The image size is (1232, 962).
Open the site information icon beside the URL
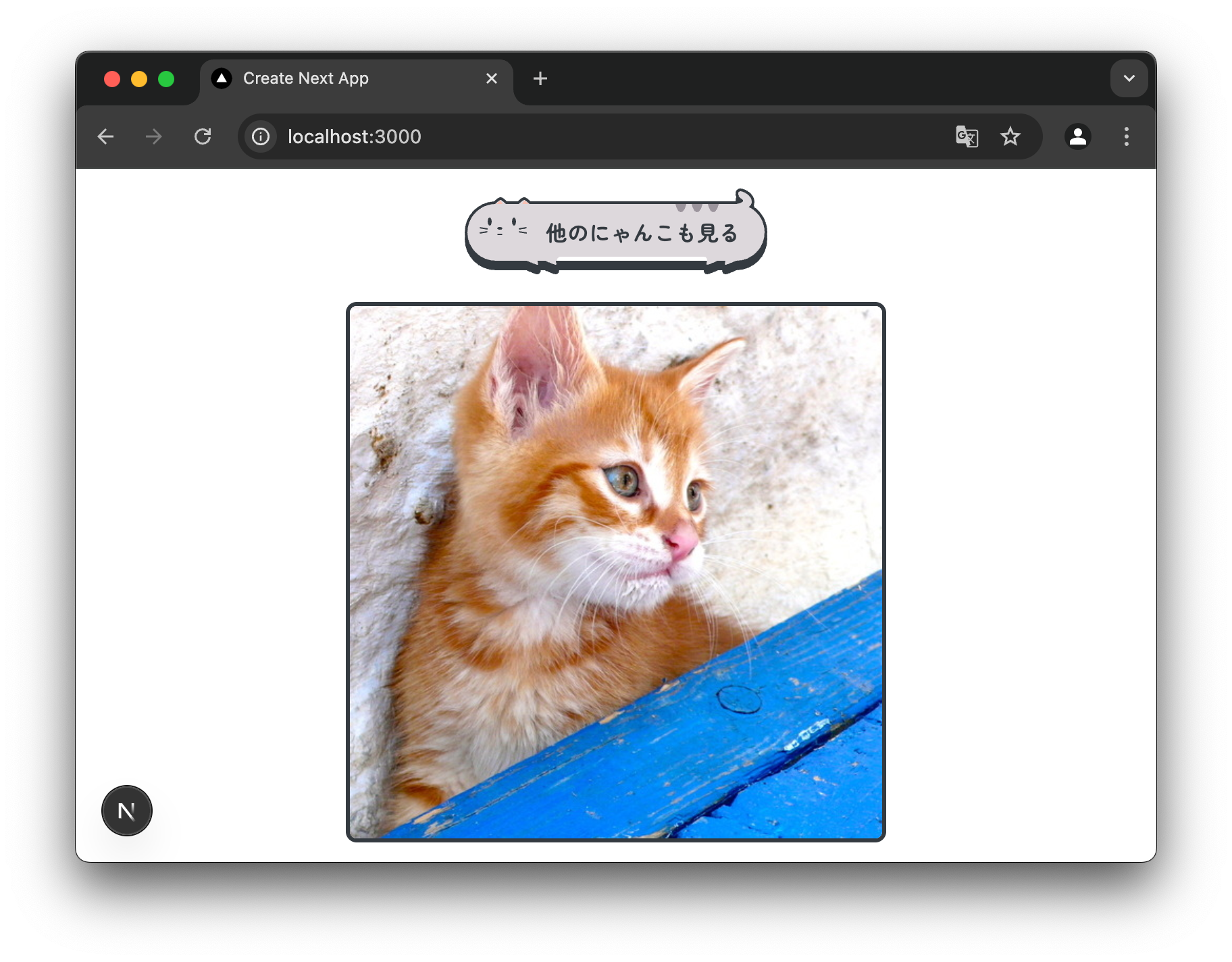260,136
